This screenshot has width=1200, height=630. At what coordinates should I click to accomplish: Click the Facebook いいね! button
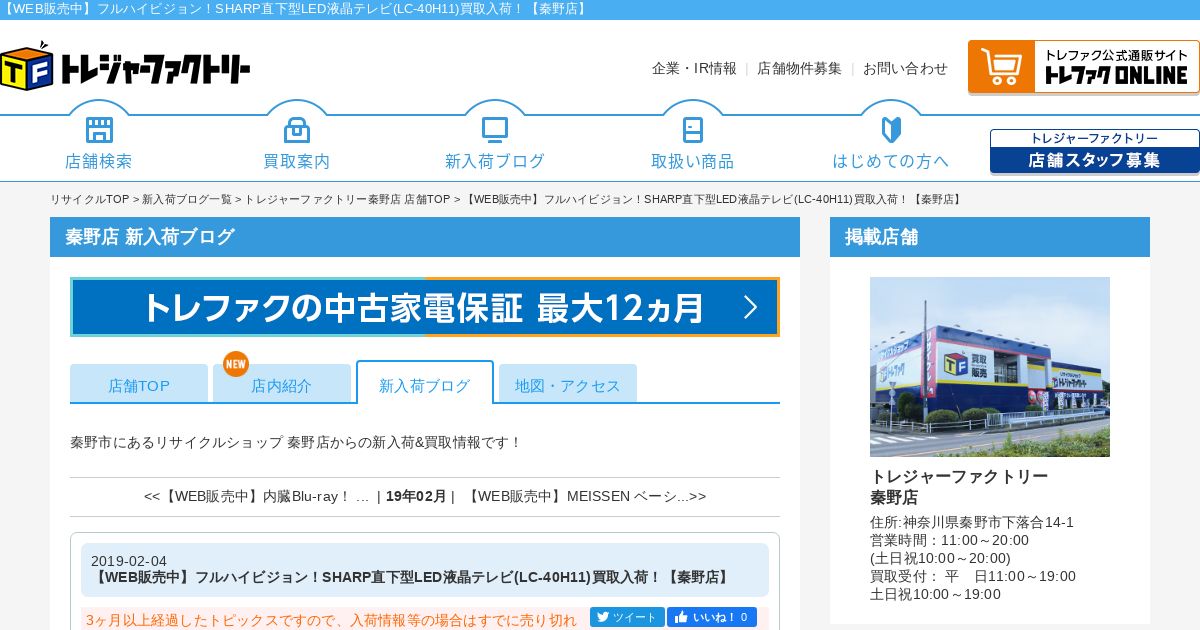(x=712, y=617)
